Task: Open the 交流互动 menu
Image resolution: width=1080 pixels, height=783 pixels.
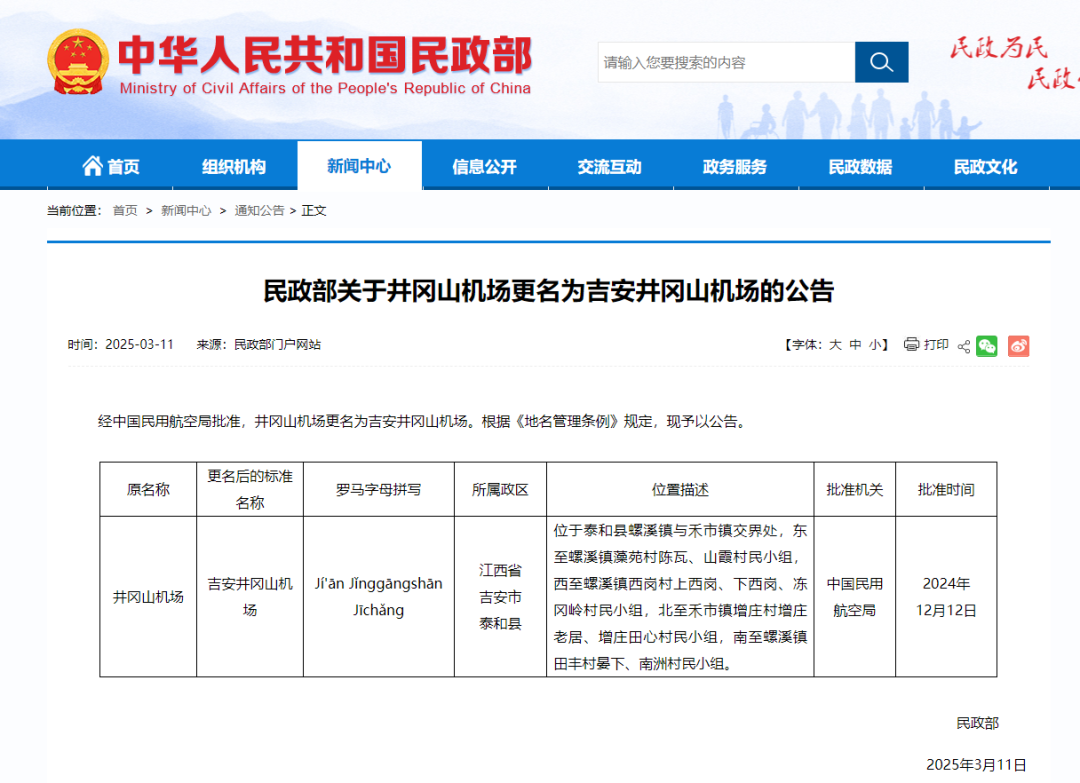Action: click(x=610, y=166)
